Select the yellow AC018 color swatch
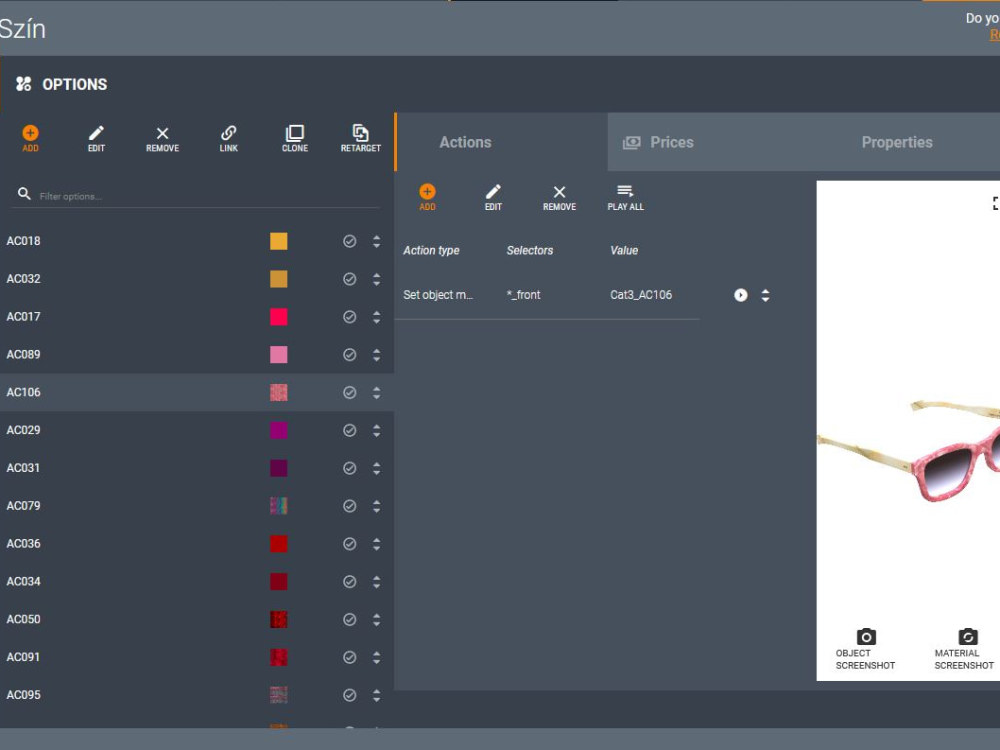Screen dimensions: 1000x750 (x=279, y=241)
